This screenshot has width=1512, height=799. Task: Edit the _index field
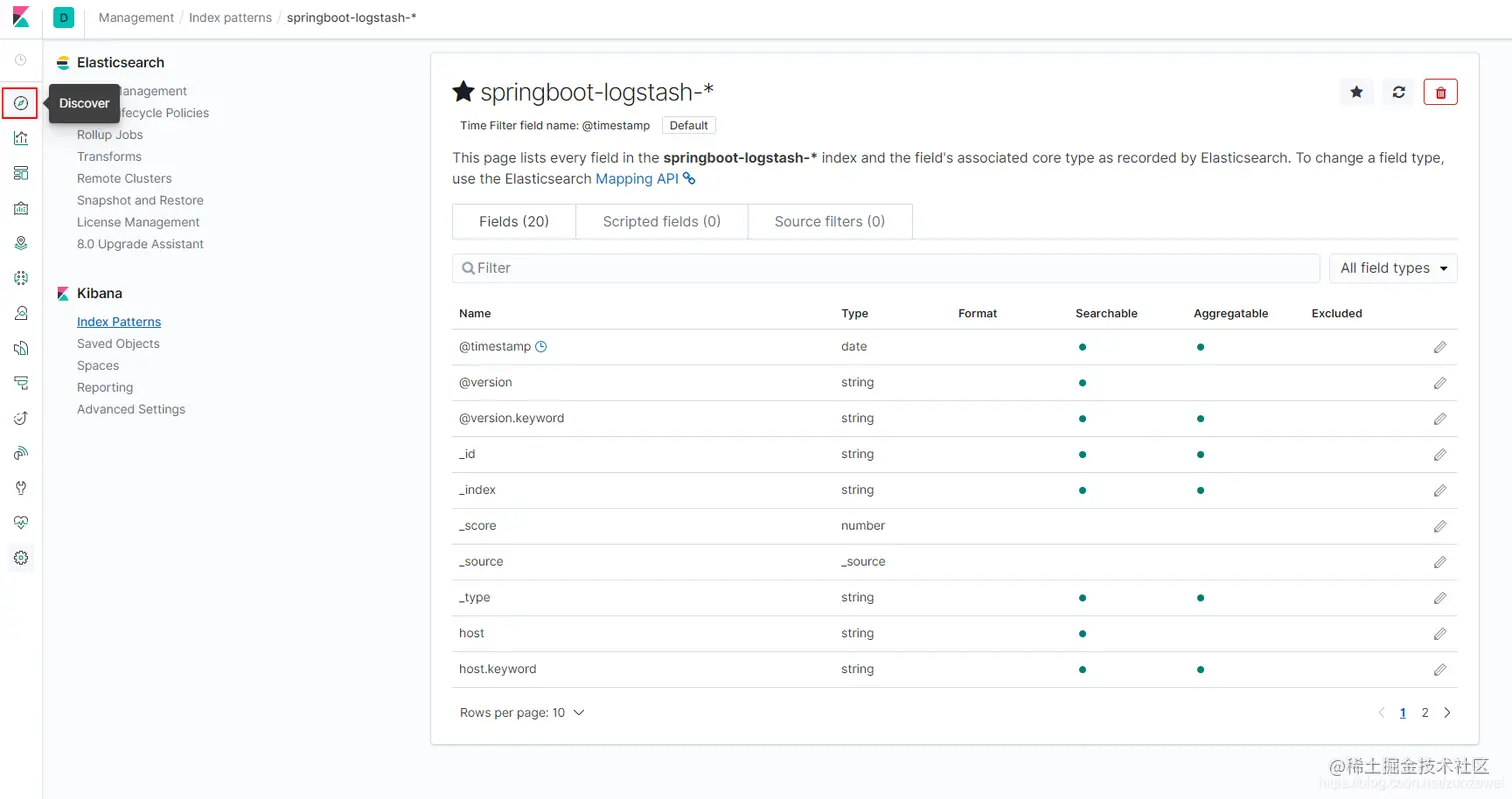1440,491
